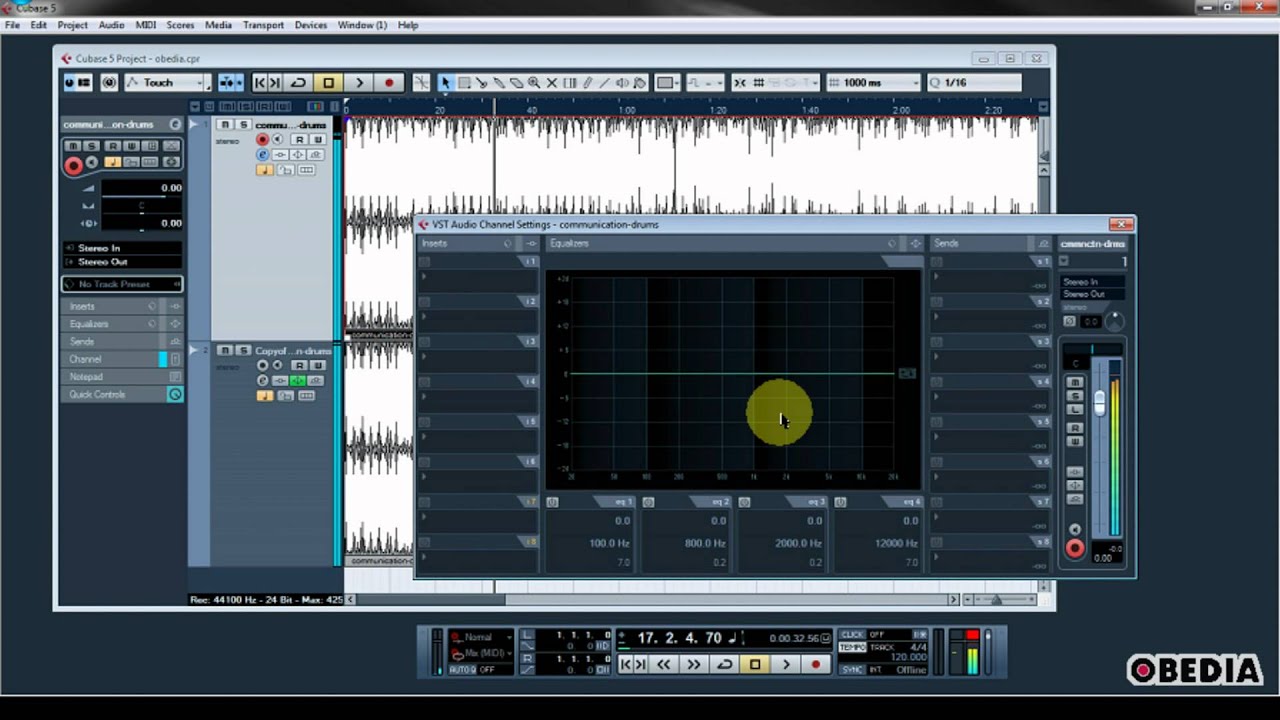Click record button in channel settings strip
The height and width of the screenshot is (720, 1280).
[1075, 547]
